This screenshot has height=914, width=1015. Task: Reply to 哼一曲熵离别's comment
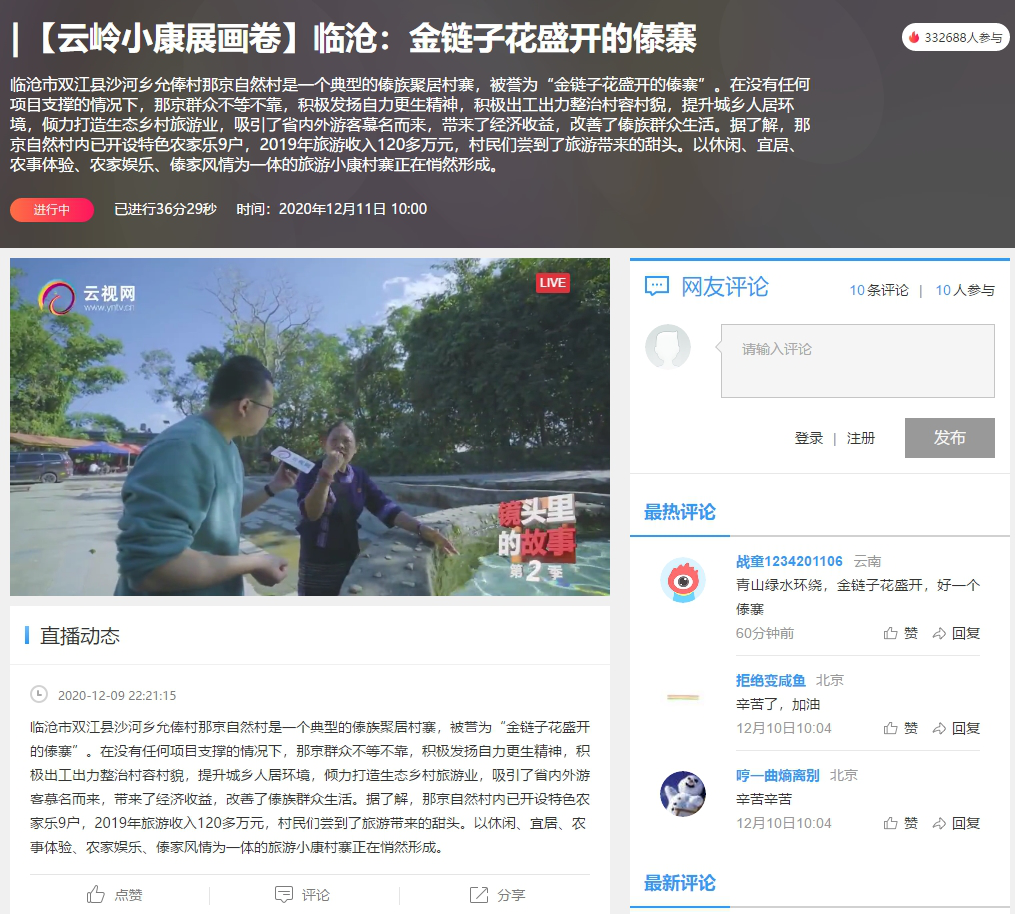[956, 823]
